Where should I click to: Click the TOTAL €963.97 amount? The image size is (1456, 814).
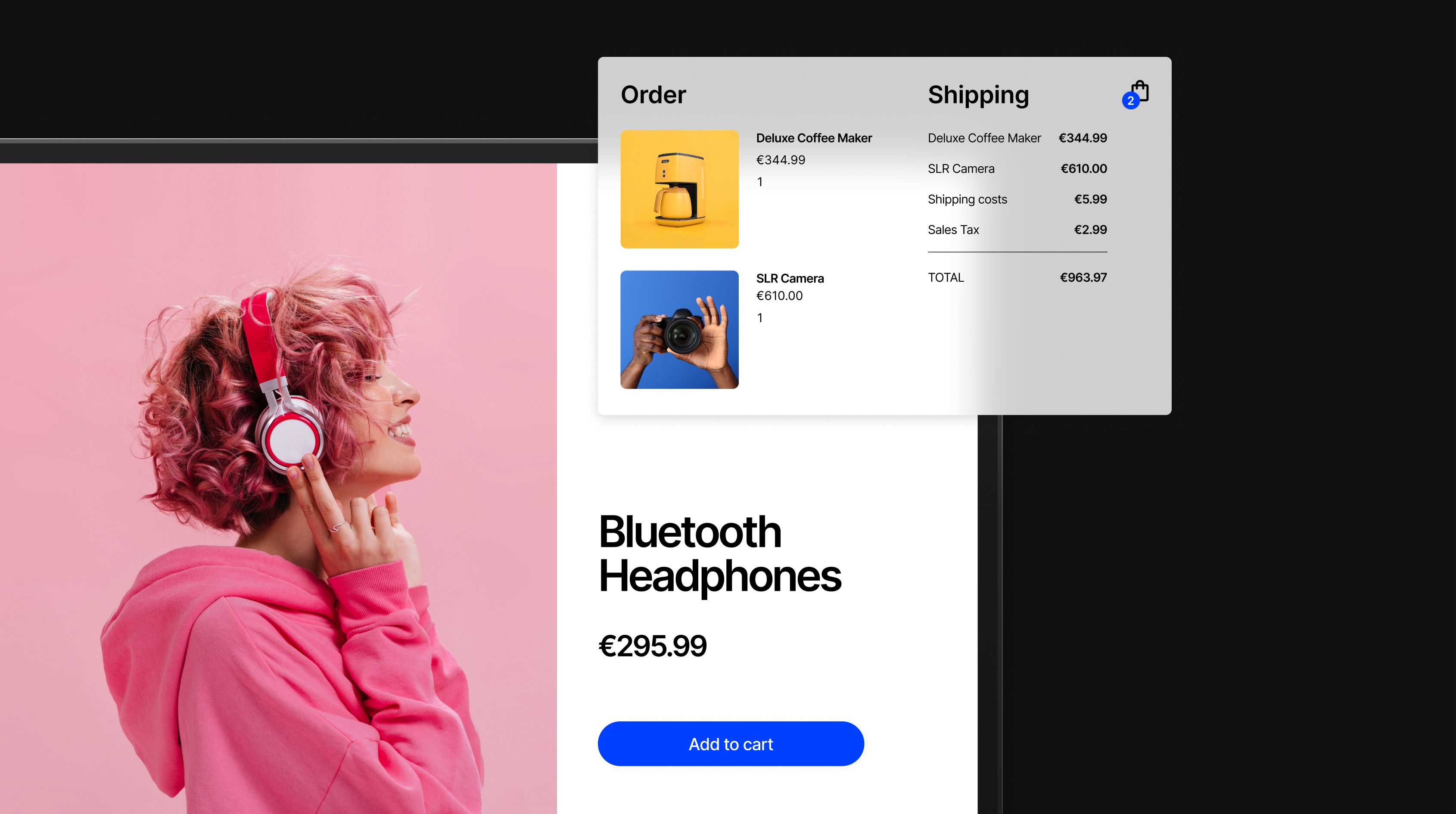(1083, 277)
